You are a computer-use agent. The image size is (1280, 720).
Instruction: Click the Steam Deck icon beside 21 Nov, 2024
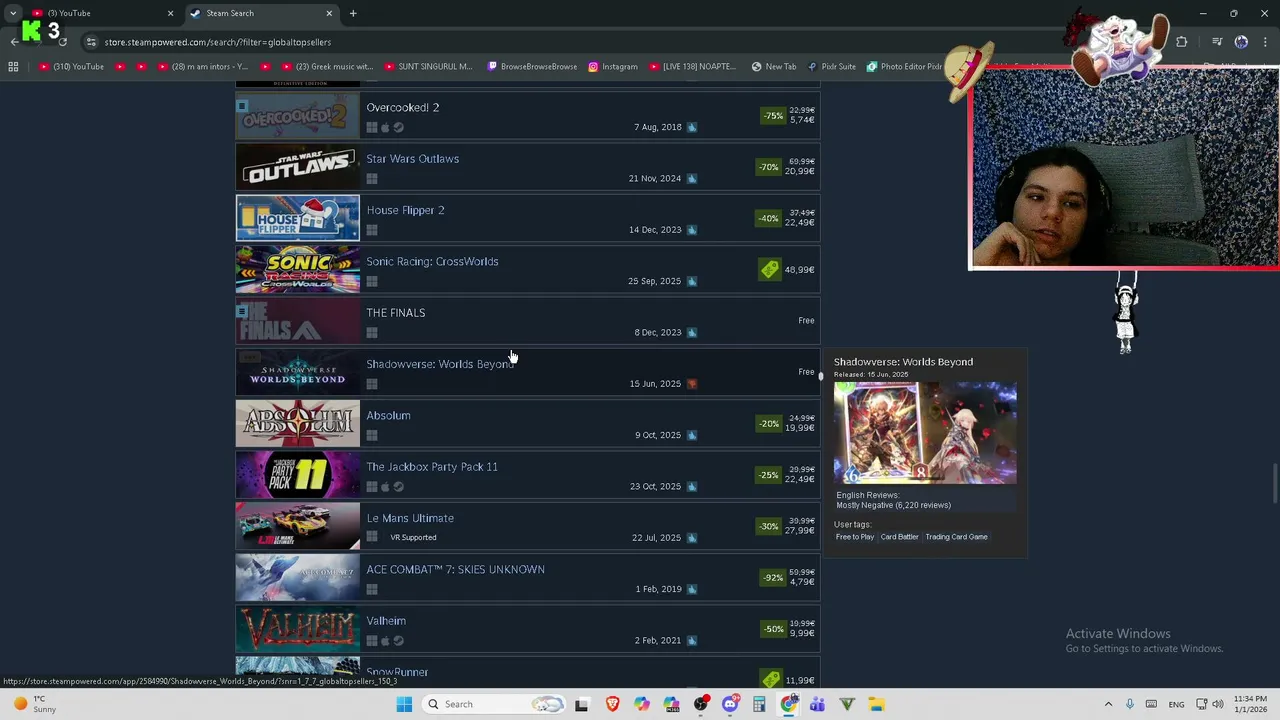[692, 178]
